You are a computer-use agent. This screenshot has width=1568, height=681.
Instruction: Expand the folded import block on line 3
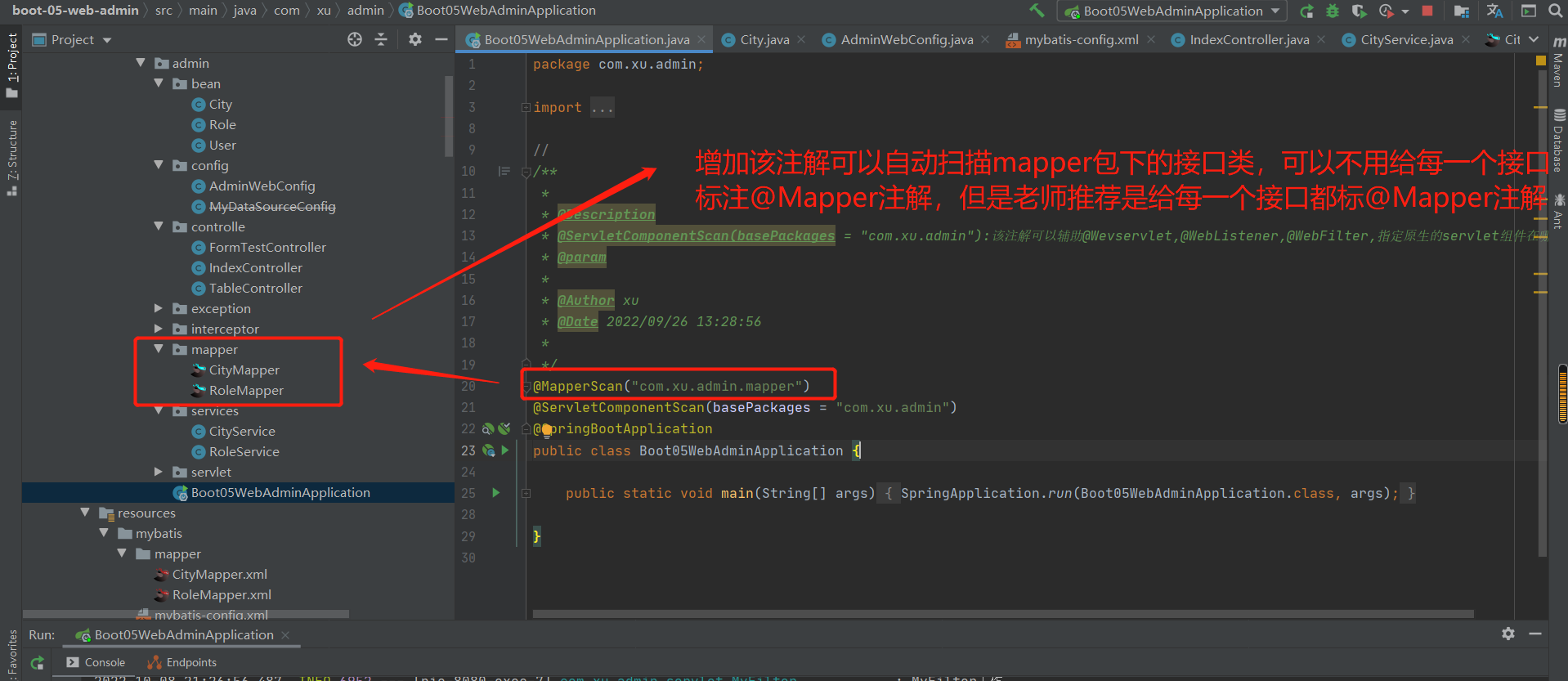[526, 108]
